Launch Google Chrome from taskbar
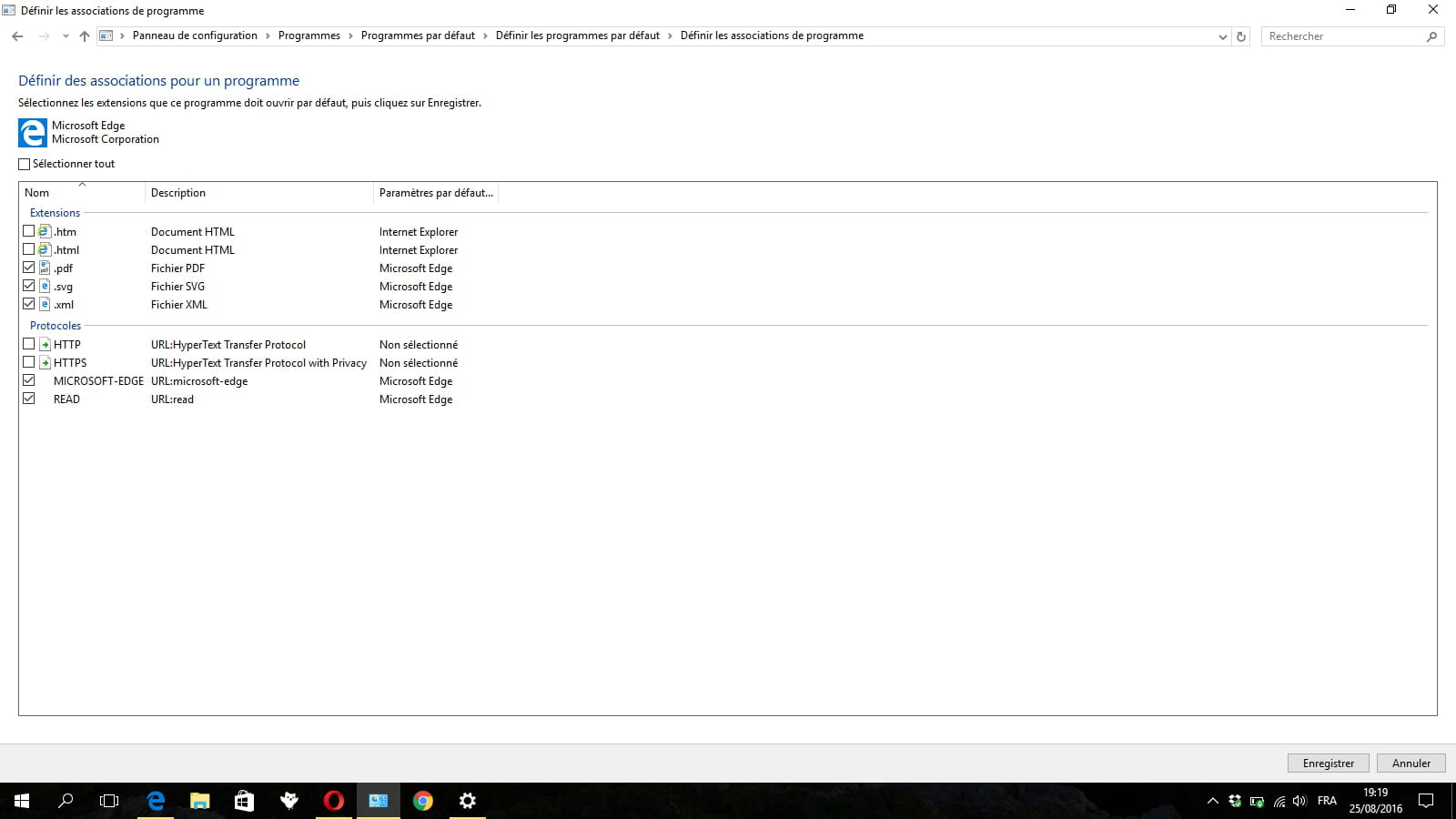 (x=422, y=801)
